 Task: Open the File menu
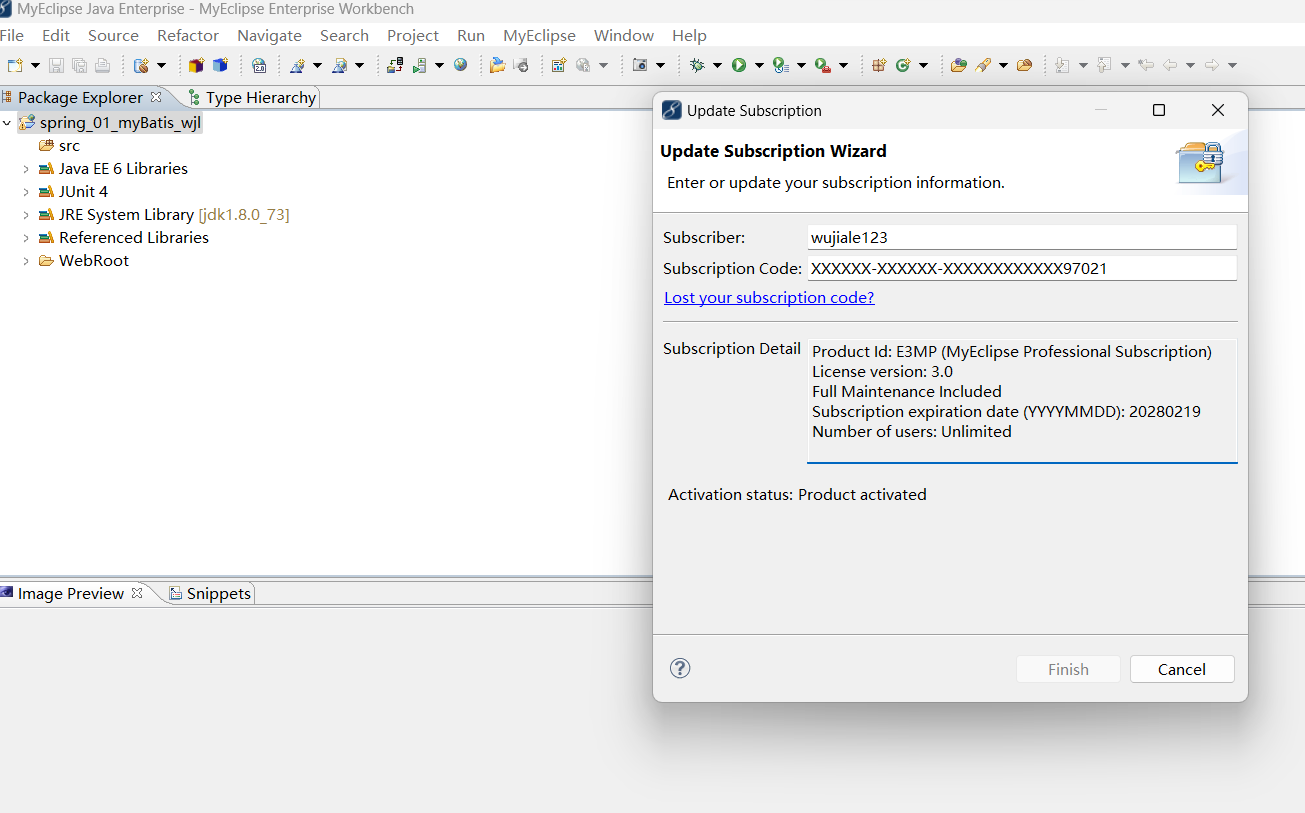12,35
